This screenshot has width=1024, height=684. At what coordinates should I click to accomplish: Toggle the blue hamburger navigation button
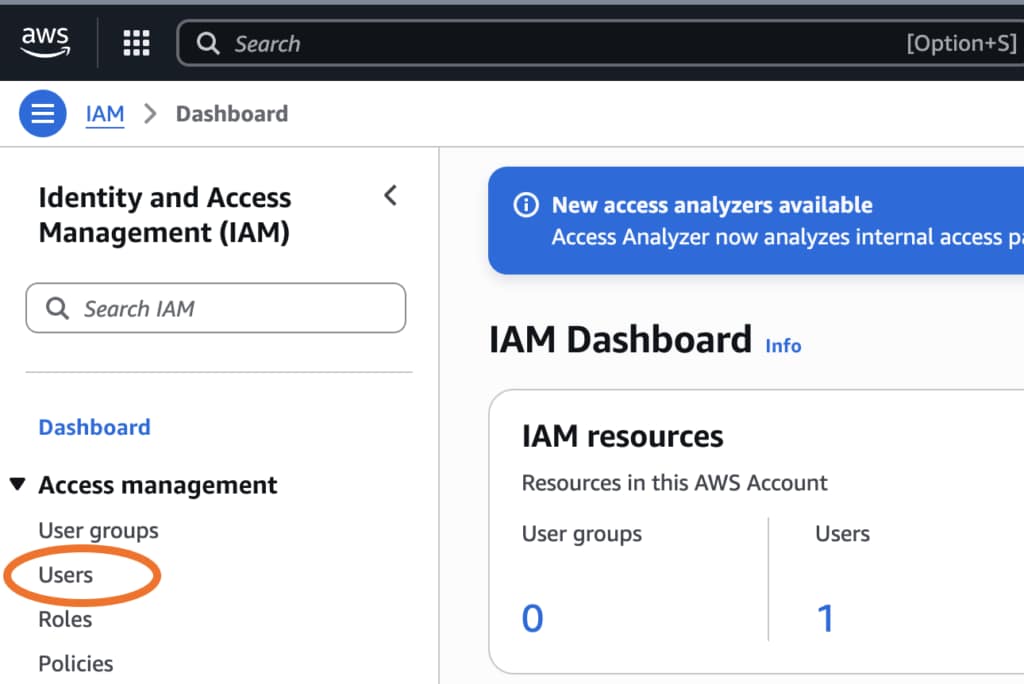[43, 114]
